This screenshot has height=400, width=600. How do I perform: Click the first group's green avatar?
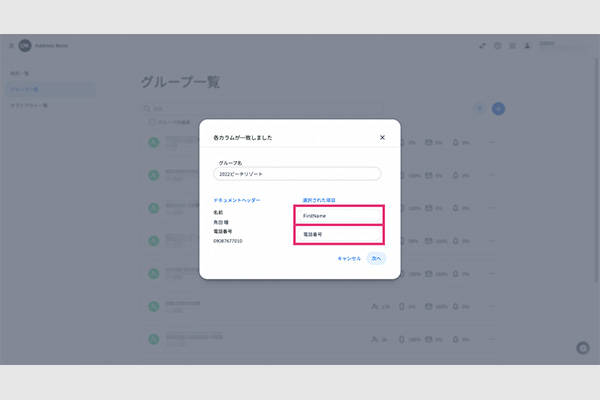(x=153, y=145)
